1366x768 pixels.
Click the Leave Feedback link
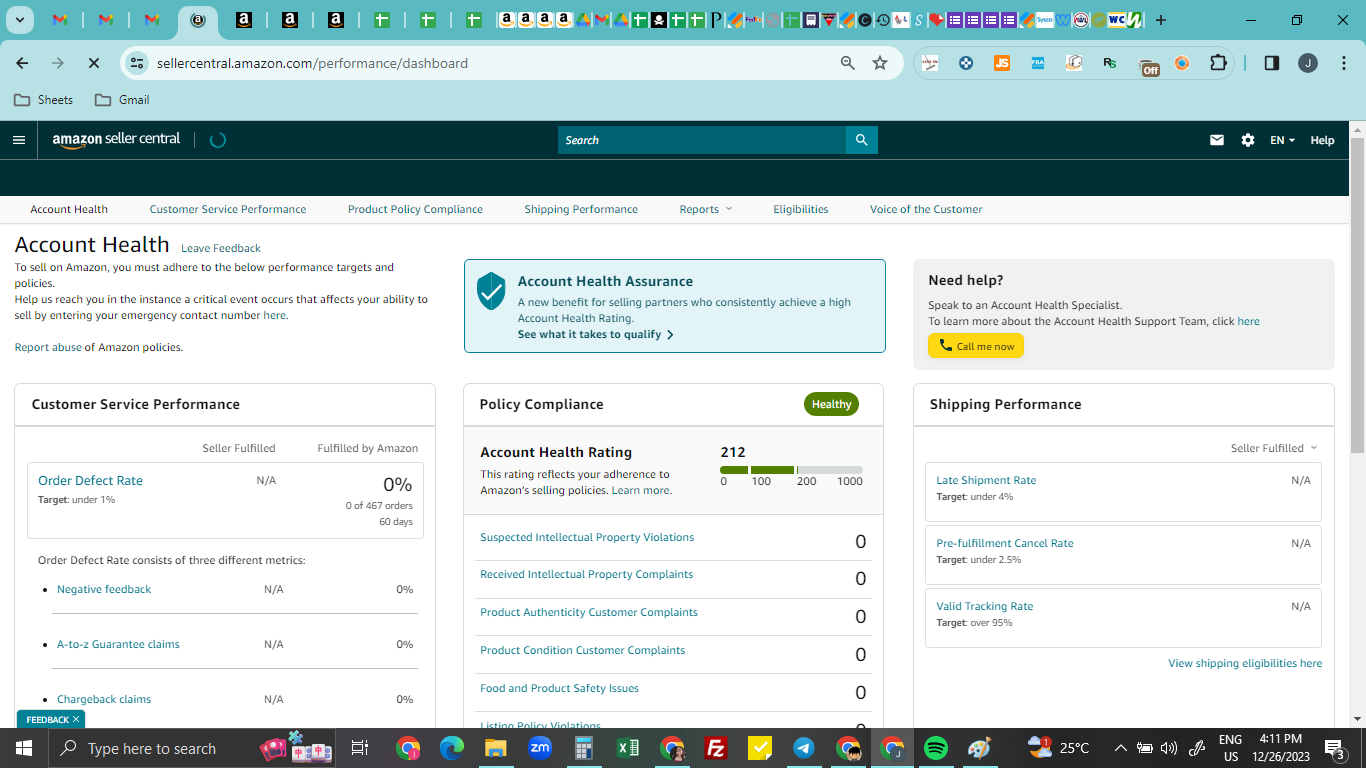[x=221, y=248]
